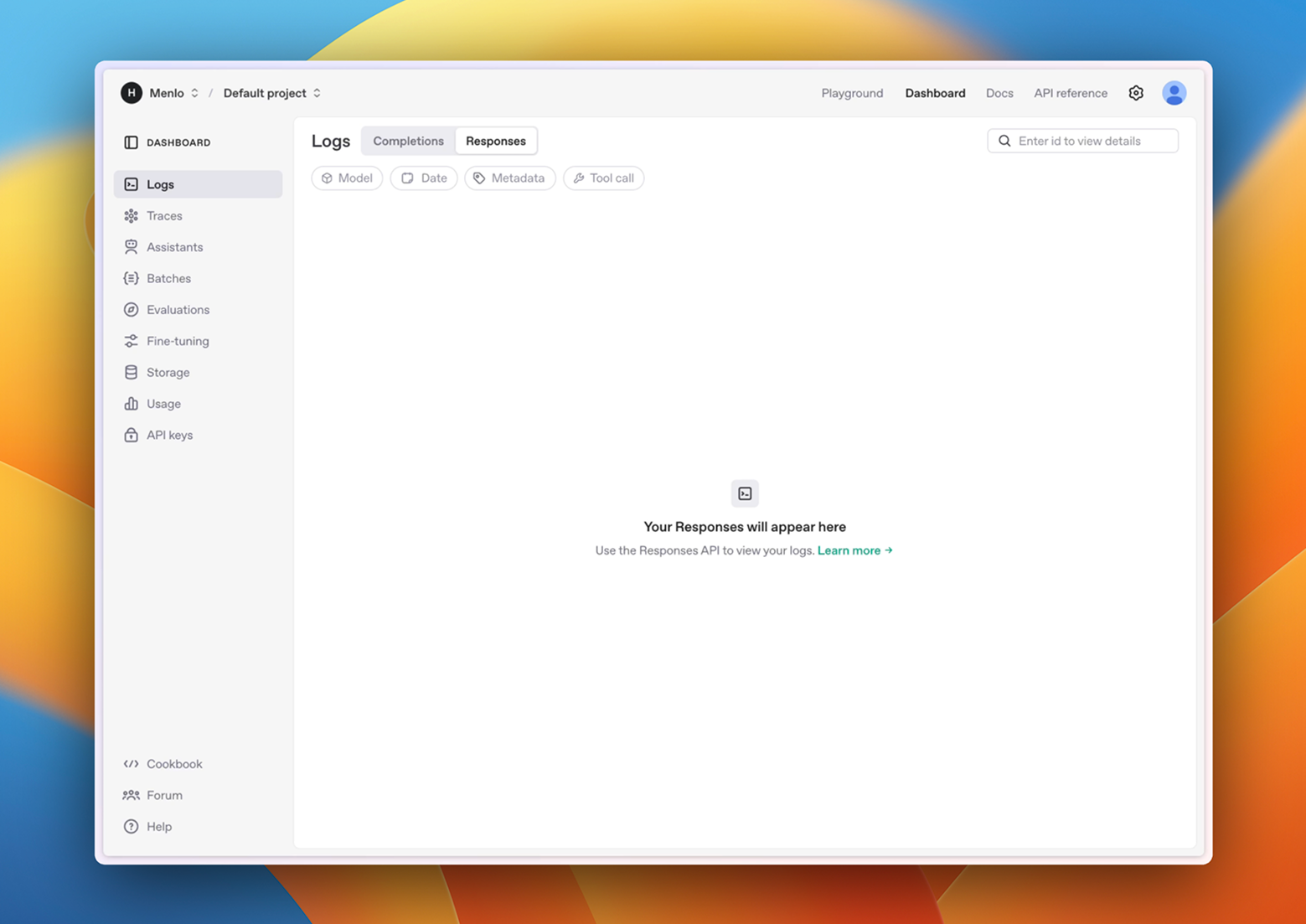
Task: Click the Logs terminal icon in sidebar
Action: point(131,184)
